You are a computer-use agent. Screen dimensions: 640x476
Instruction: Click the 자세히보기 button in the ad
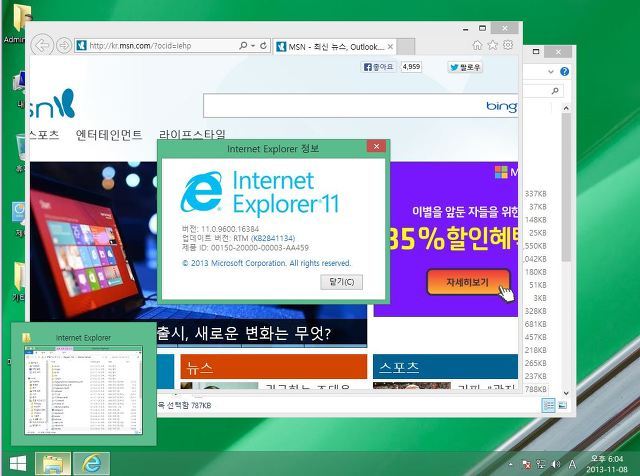468,282
